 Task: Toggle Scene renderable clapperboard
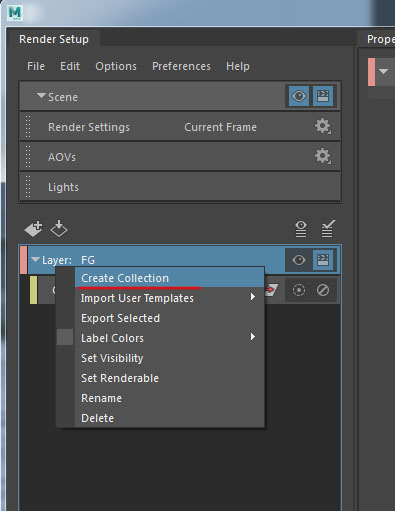point(323,96)
